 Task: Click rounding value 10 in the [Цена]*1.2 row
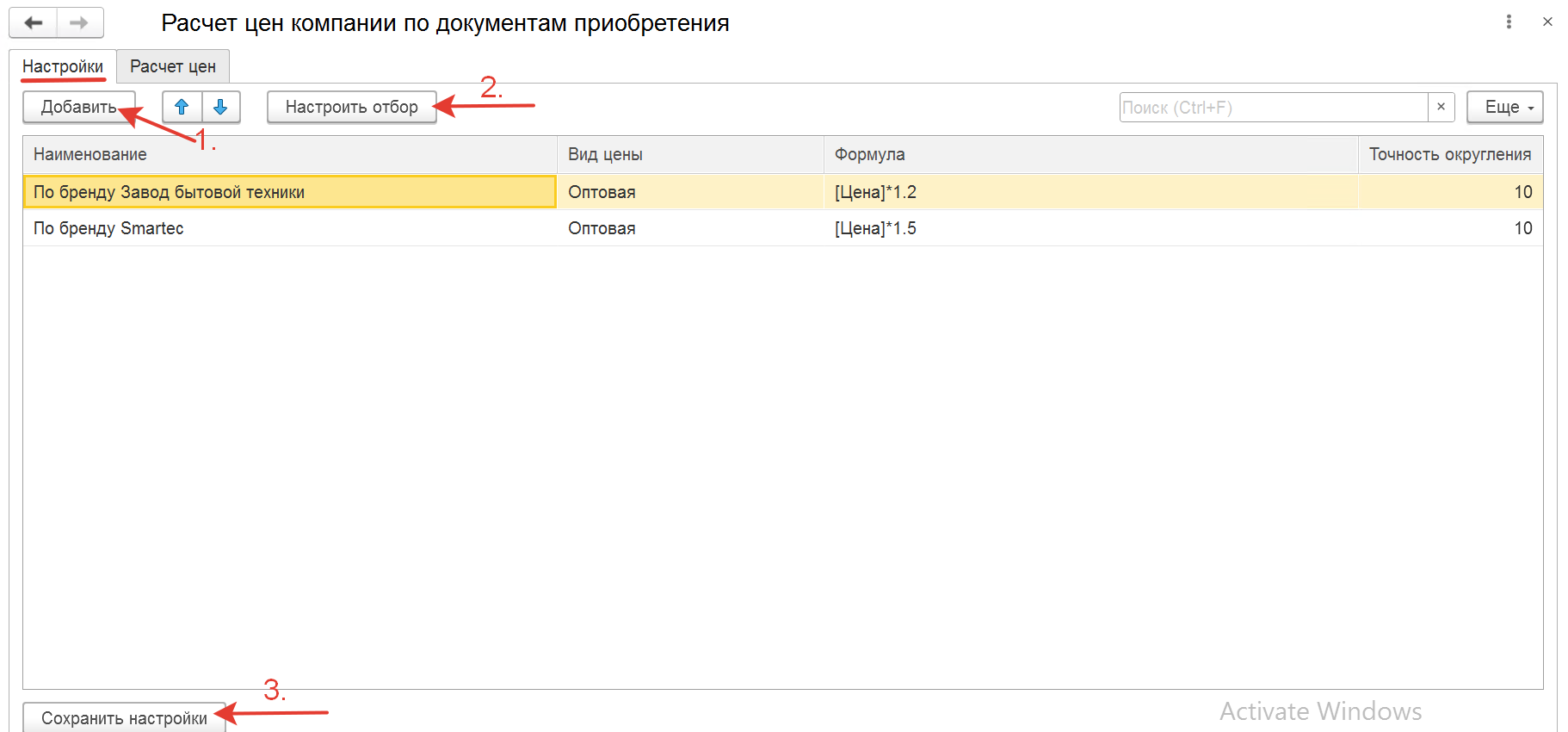click(1450, 192)
